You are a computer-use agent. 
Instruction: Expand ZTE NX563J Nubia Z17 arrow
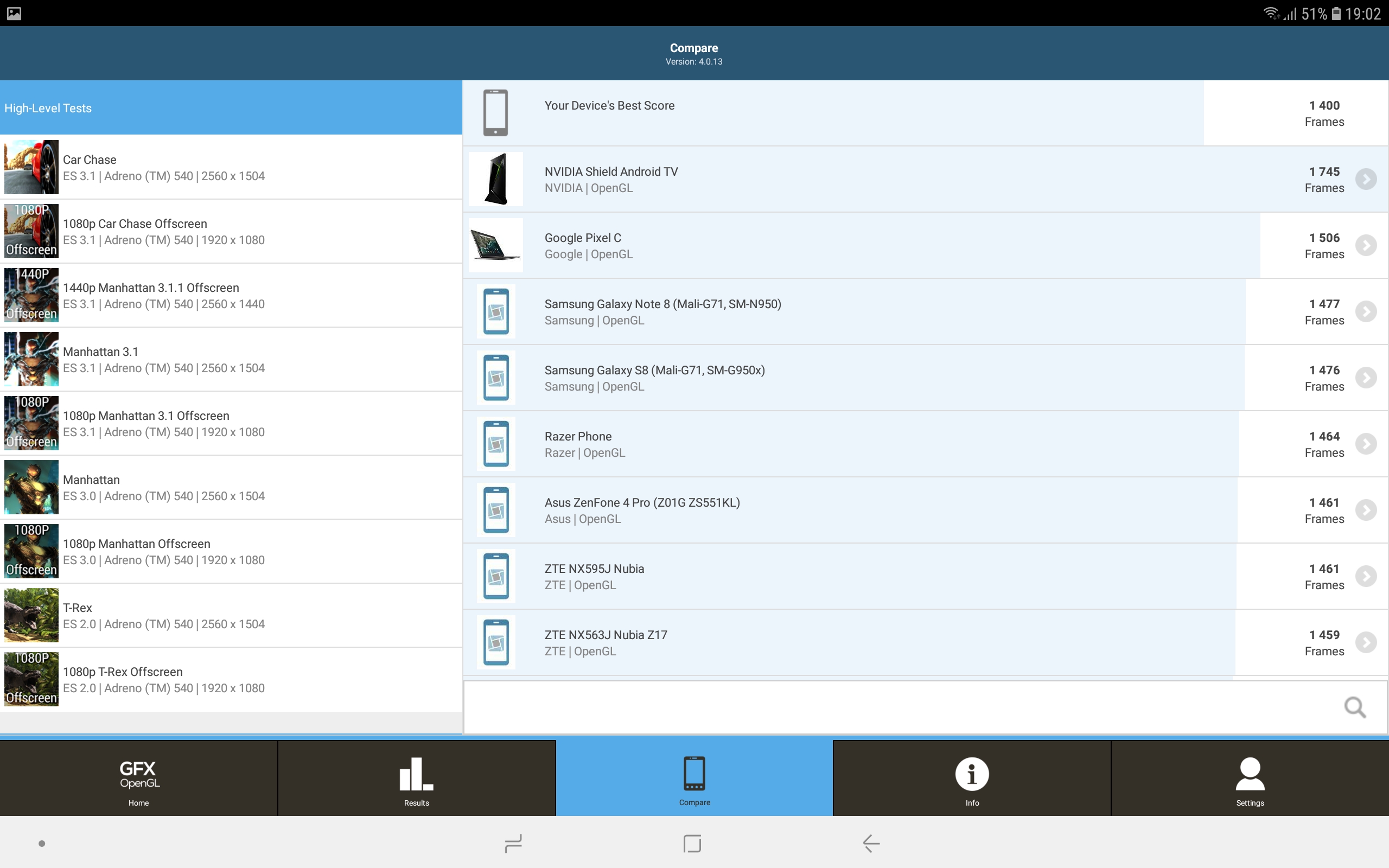[x=1366, y=642]
